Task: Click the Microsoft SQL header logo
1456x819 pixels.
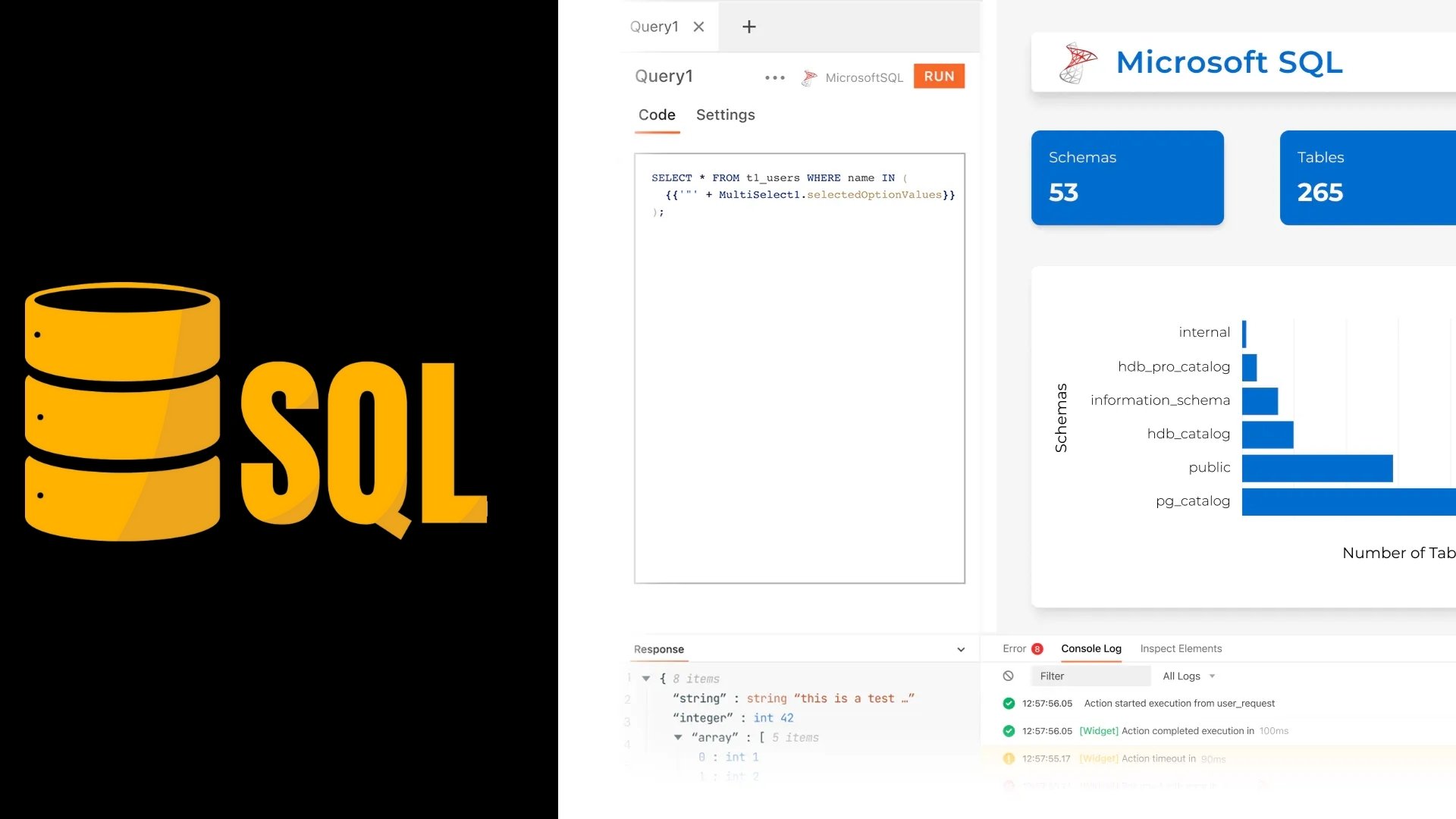Action: 1078,62
